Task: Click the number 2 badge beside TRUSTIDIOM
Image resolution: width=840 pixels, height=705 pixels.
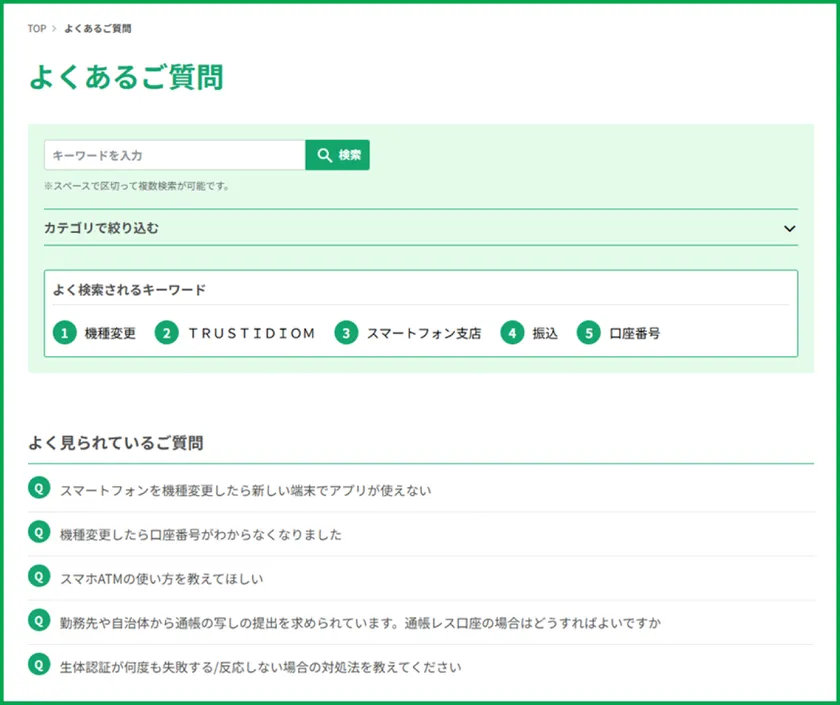Action: point(167,333)
